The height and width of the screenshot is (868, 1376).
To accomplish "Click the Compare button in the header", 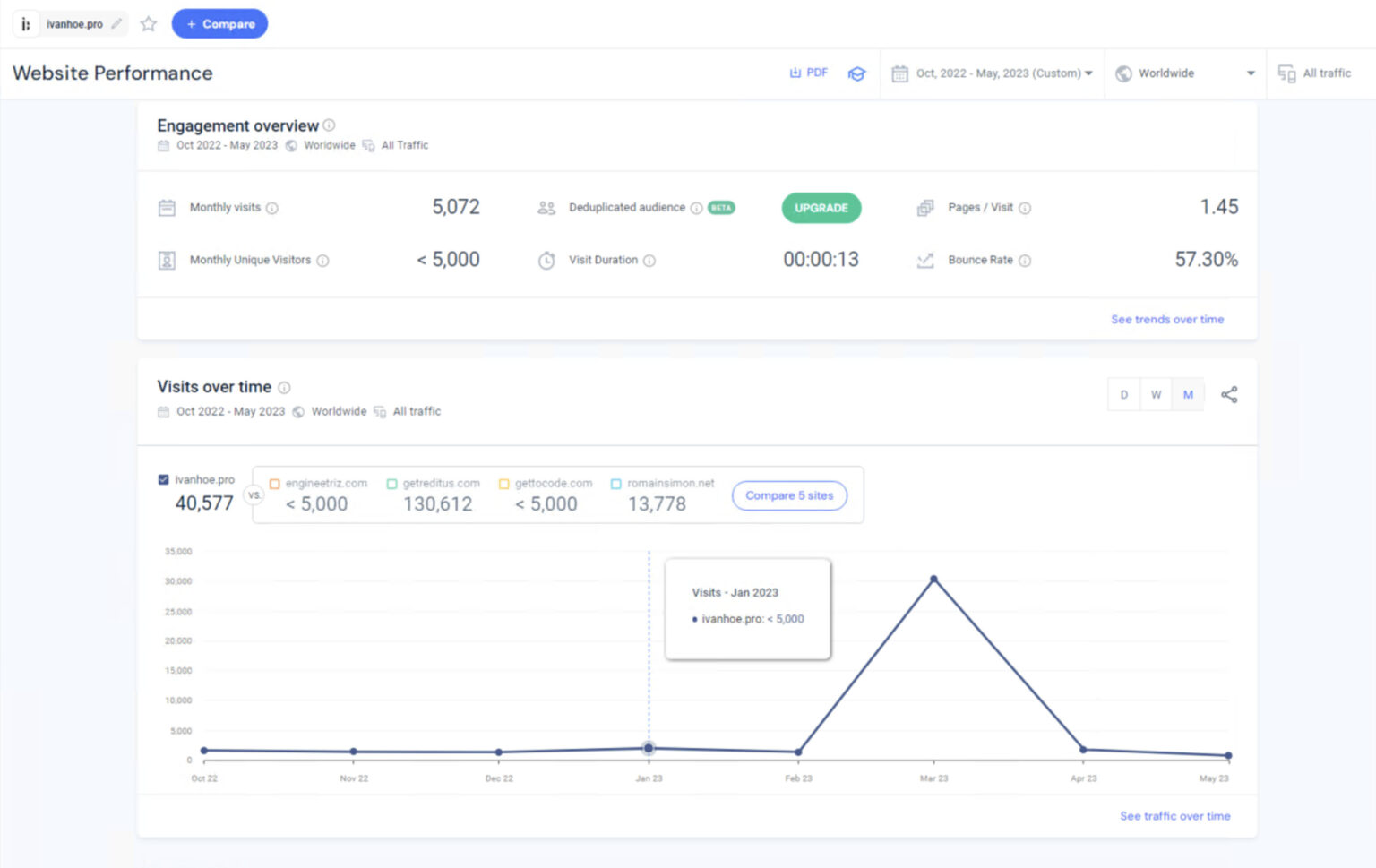I will 219,23.
